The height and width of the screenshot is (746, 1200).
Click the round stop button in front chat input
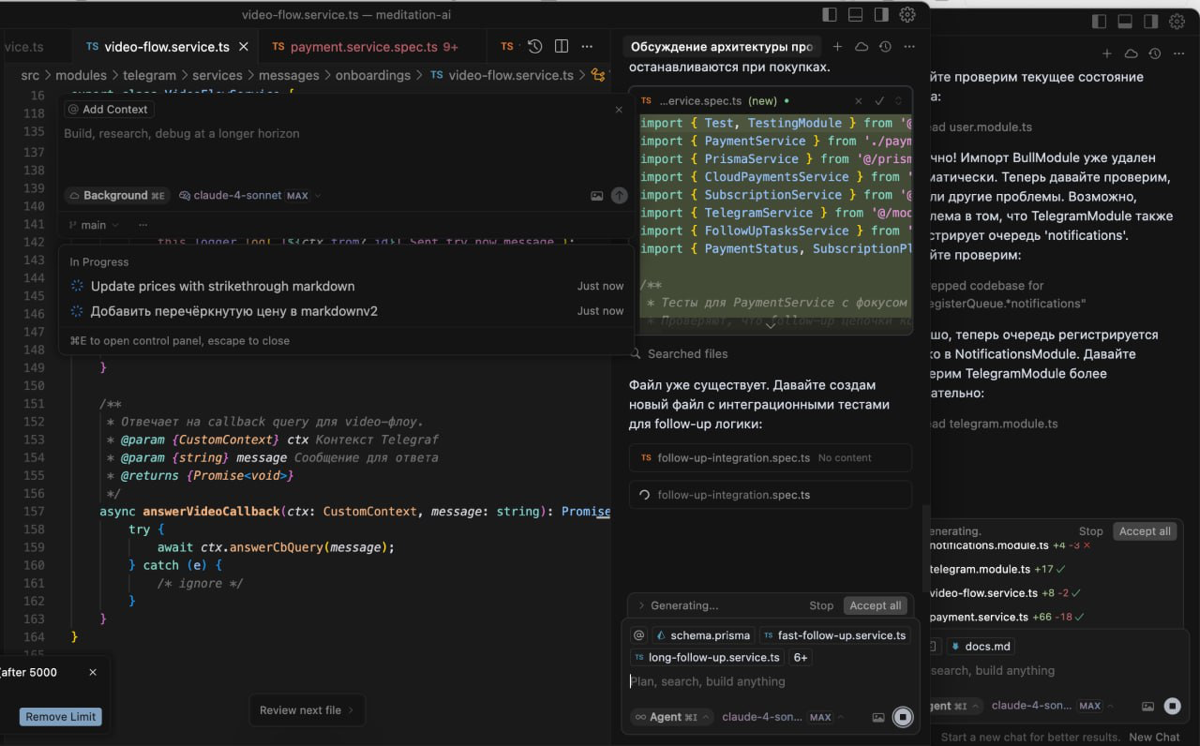903,717
